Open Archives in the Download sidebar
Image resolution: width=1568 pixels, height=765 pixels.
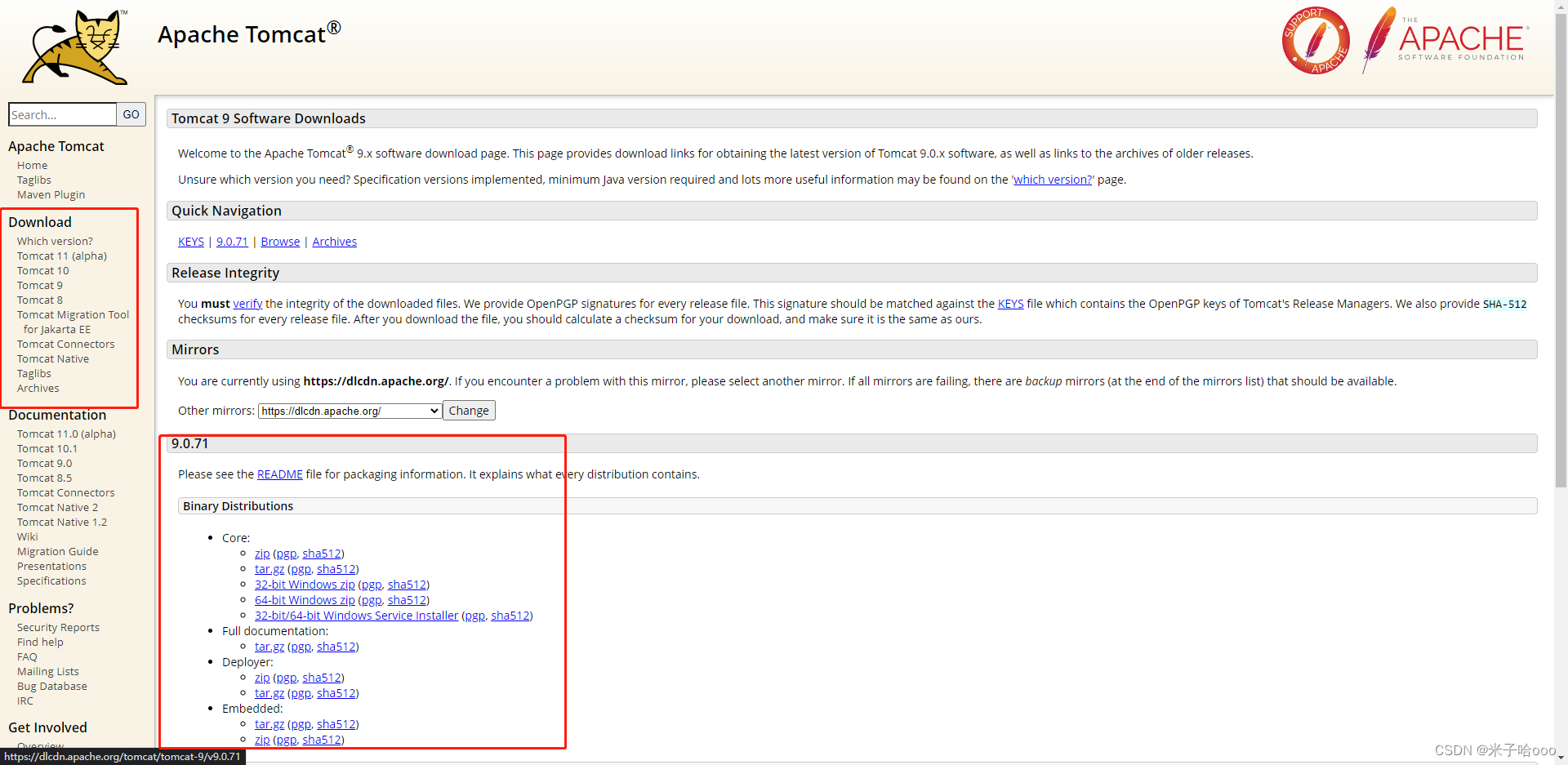coord(38,388)
